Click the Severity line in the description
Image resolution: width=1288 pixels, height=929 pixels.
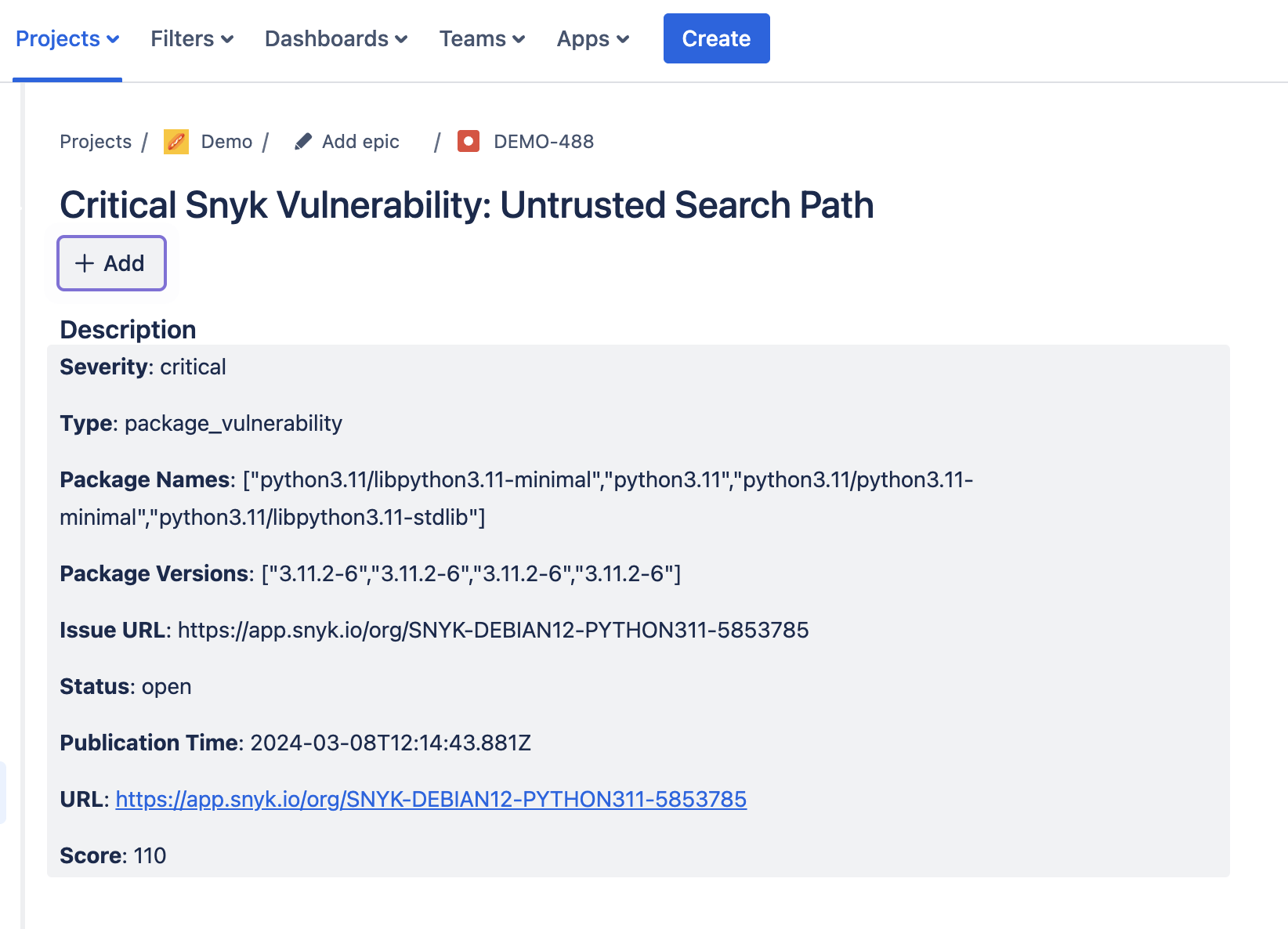click(143, 367)
